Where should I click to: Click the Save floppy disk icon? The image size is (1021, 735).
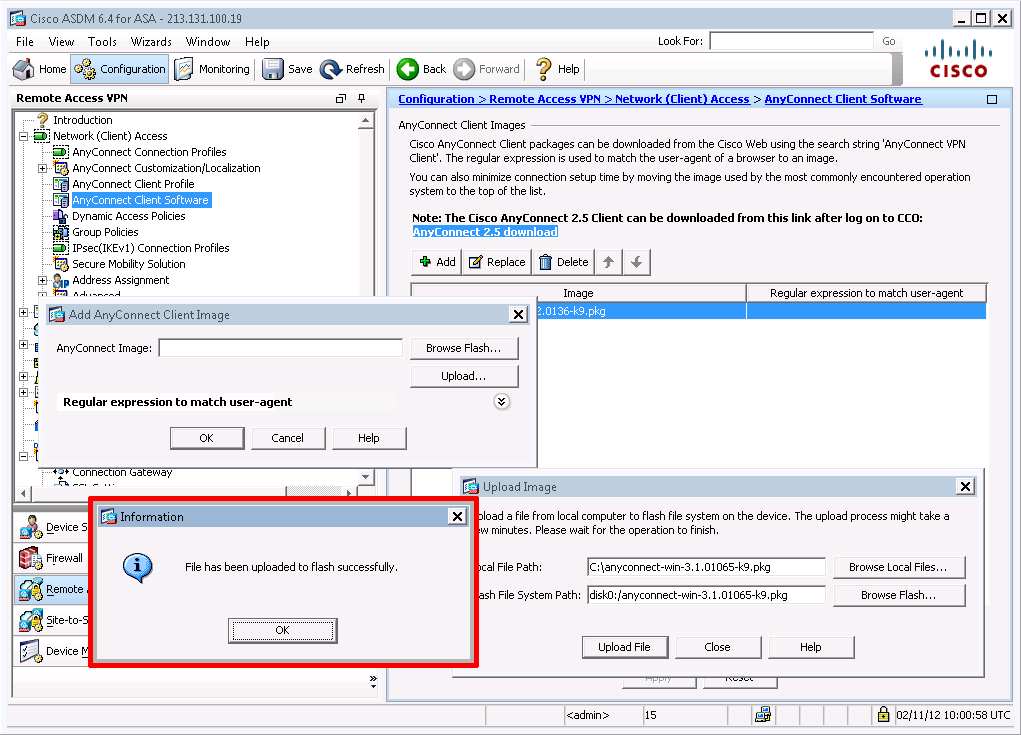coord(273,69)
